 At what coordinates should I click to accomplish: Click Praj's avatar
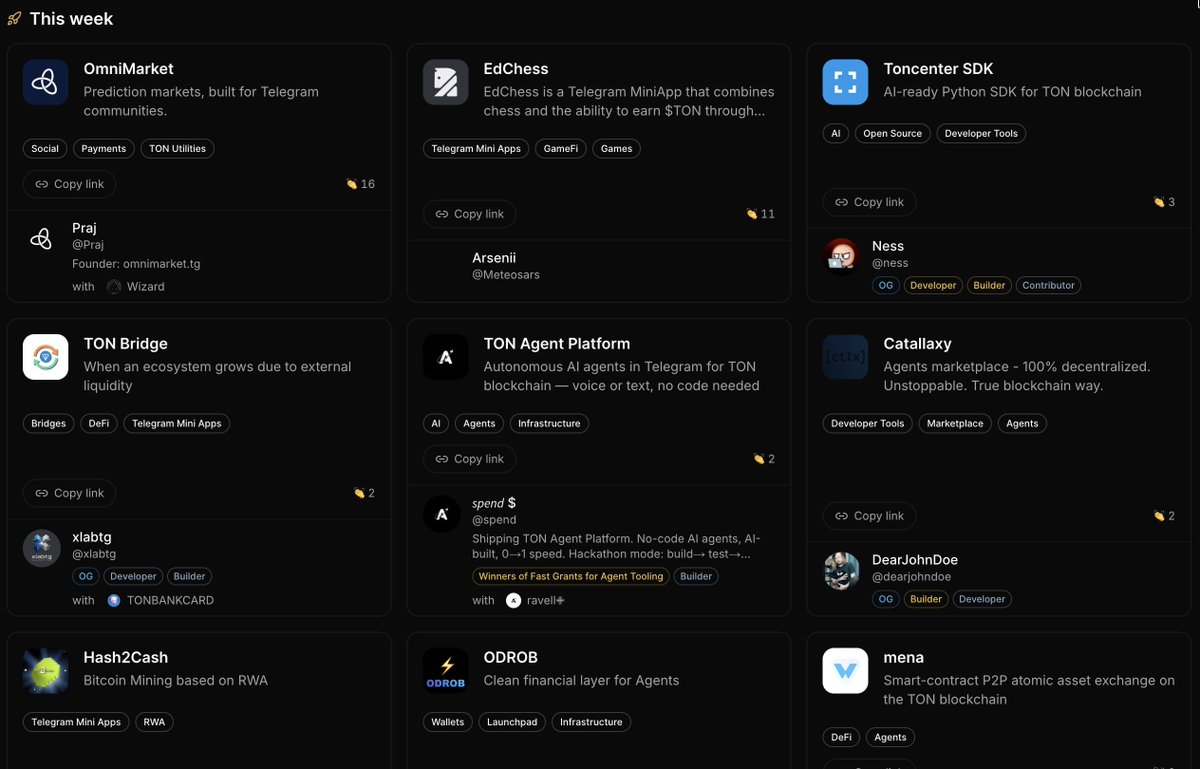42,239
